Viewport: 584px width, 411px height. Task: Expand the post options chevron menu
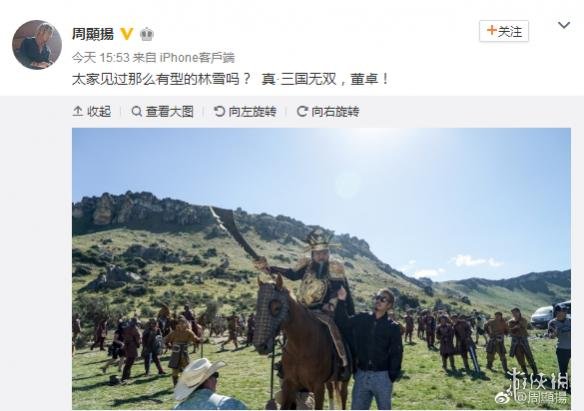[564, 25]
